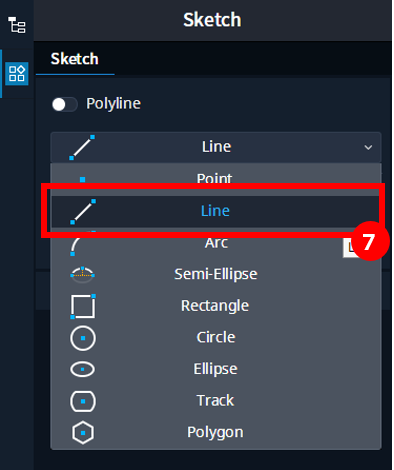394x470 pixels.
Task: Switch to the Sketch tab
Action: (x=75, y=59)
